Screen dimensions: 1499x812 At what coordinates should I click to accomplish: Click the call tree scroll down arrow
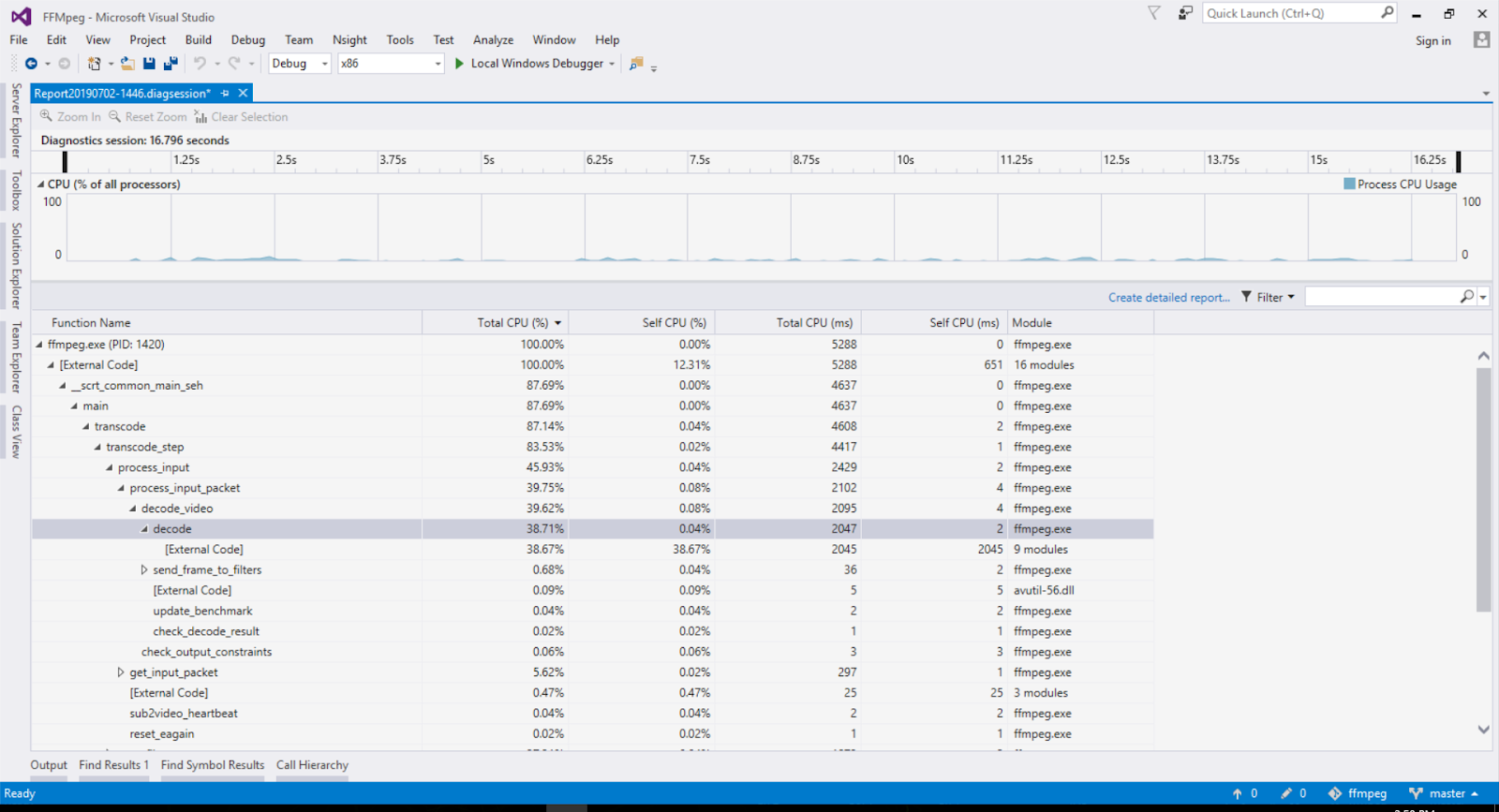point(1483,730)
